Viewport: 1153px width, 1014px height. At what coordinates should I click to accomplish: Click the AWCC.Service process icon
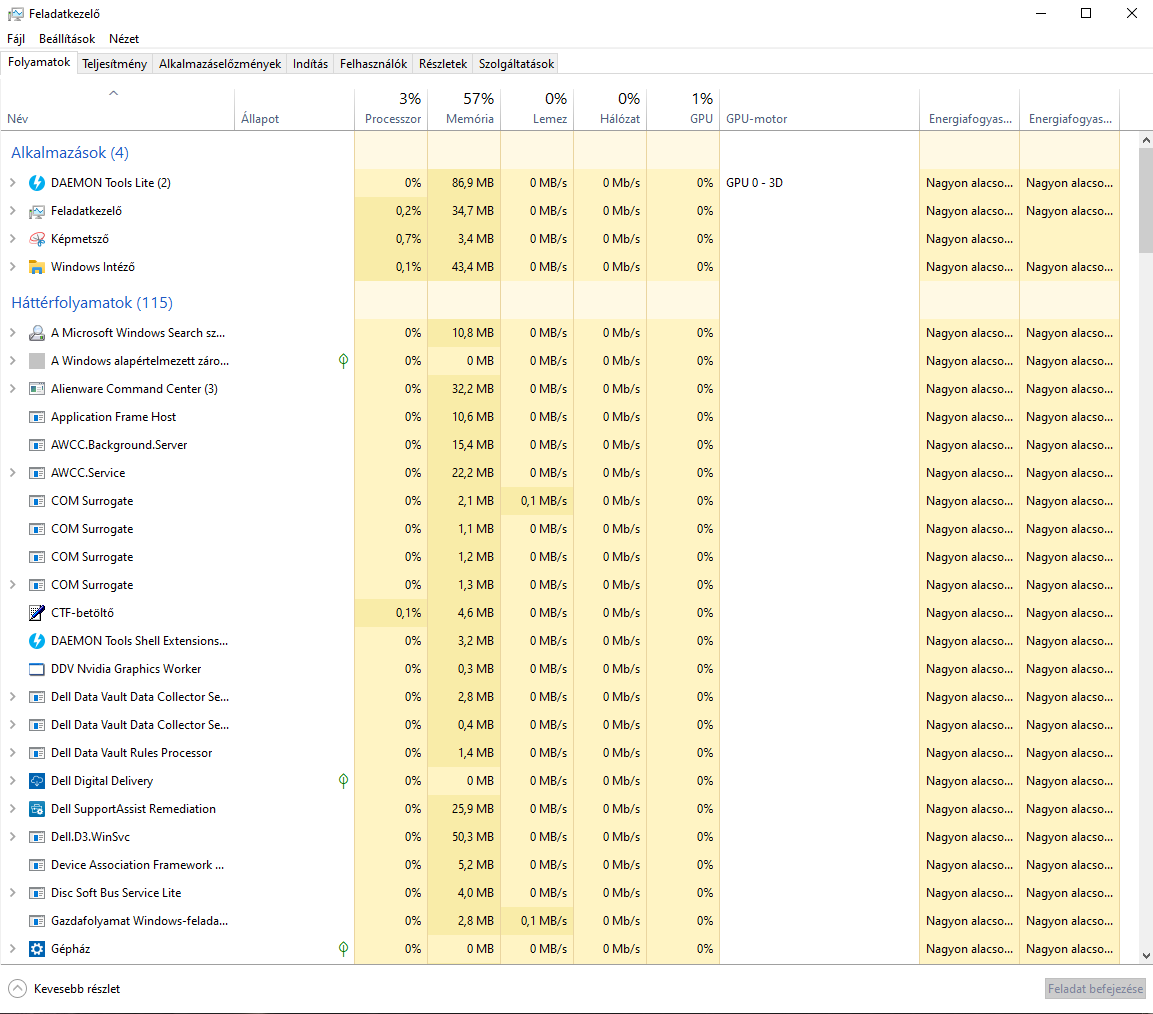click(x=37, y=473)
